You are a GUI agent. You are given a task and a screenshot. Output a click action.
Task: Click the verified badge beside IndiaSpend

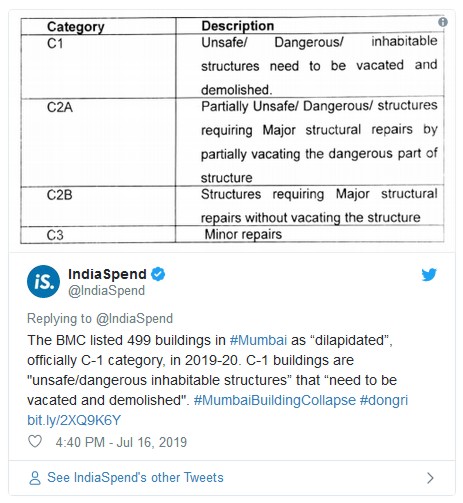pyautogui.click(x=158, y=274)
